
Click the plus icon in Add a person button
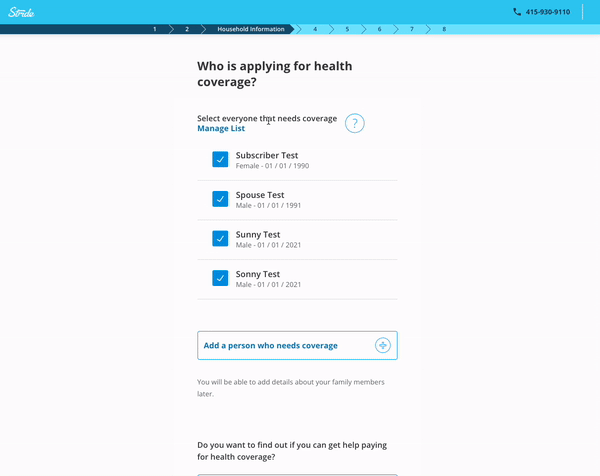click(383, 346)
